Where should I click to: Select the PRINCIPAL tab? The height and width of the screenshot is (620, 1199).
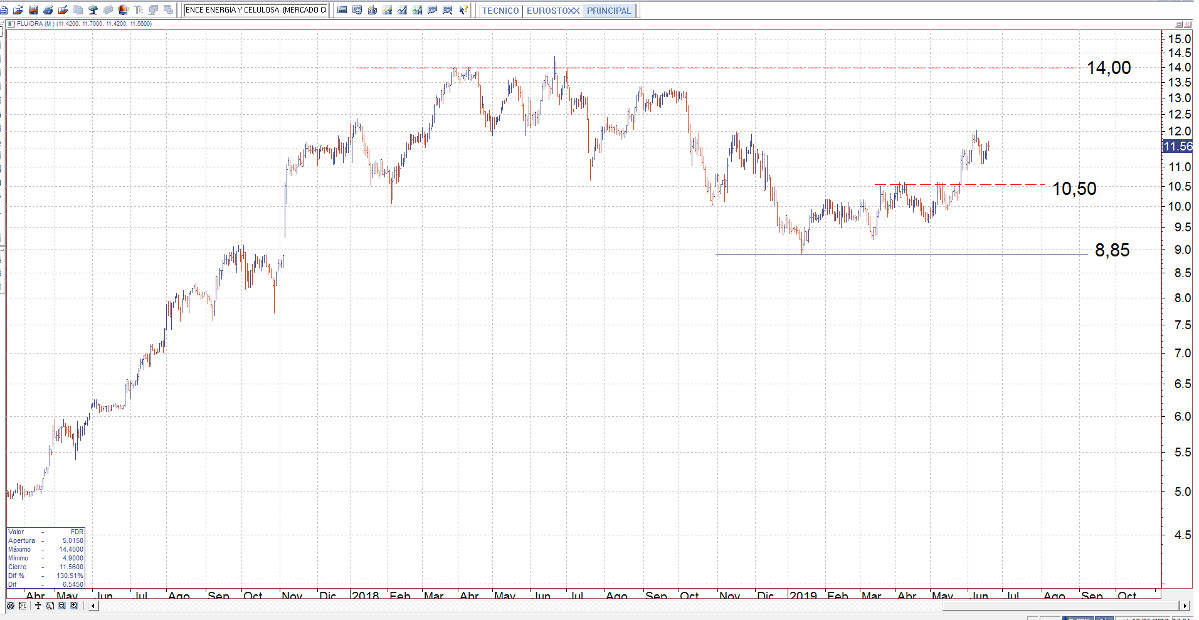(x=610, y=10)
